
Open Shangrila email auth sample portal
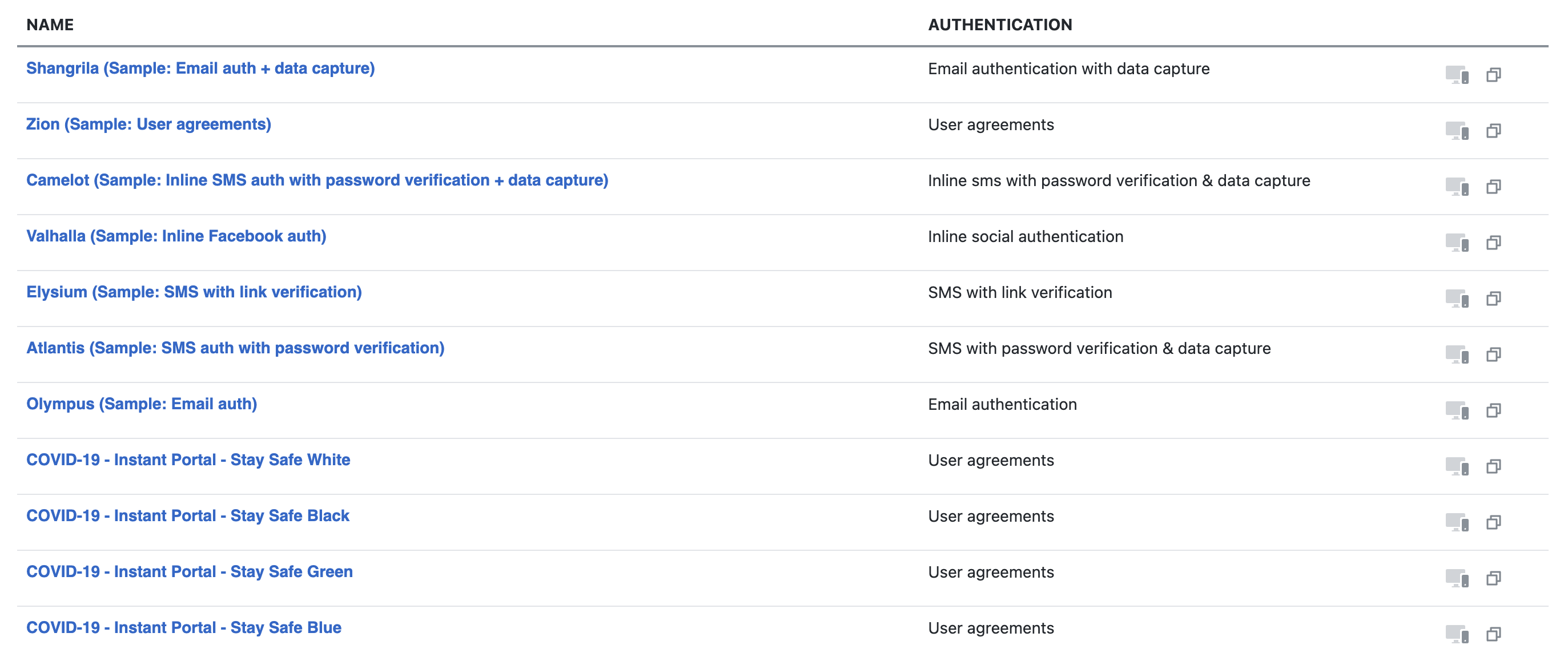tap(200, 68)
